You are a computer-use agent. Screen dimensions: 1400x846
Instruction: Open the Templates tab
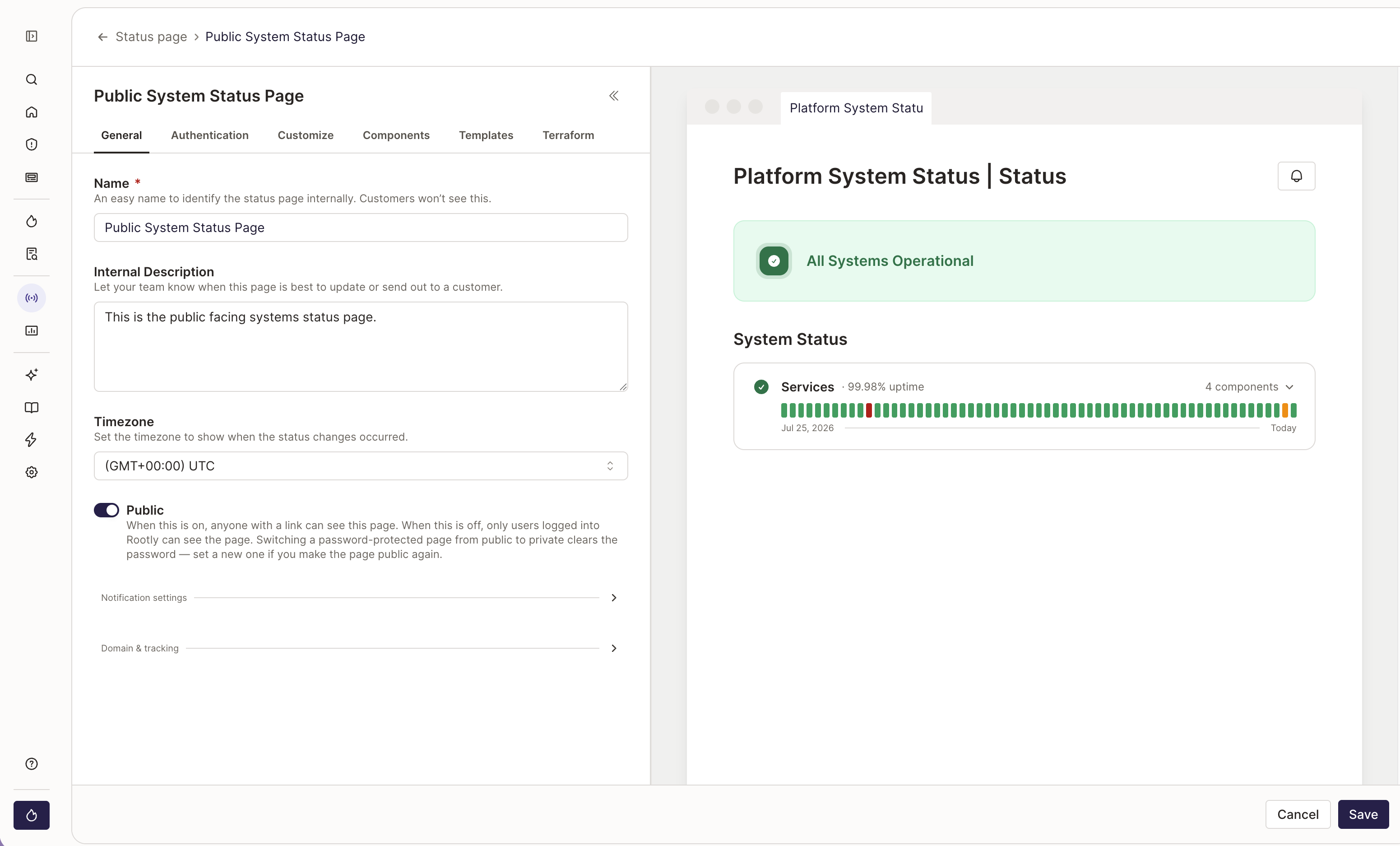point(486,135)
